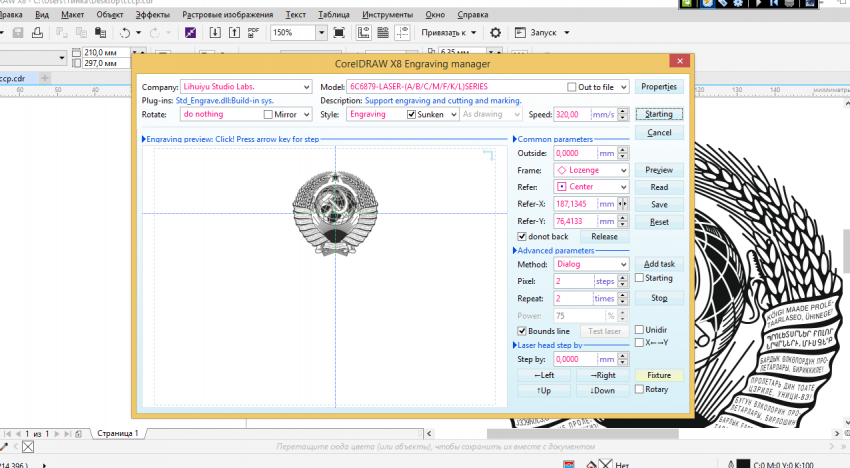Expand the Method dropdown set to Dialog
The height and width of the screenshot is (468, 850).
623,264
